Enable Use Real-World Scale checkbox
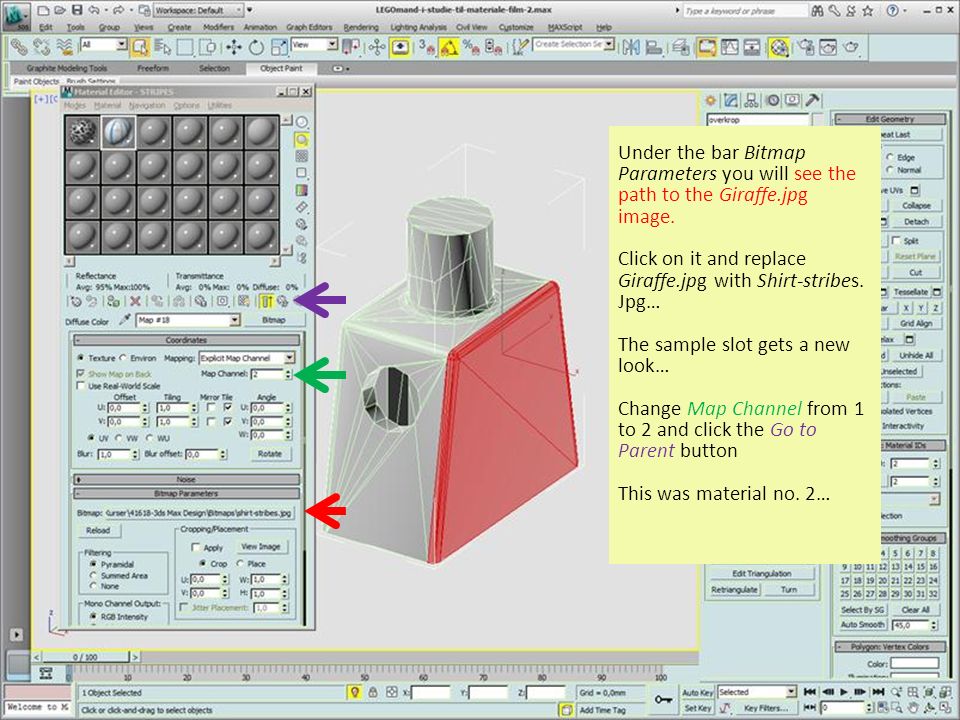Viewport: 960px width, 720px height. click(x=81, y=386)
